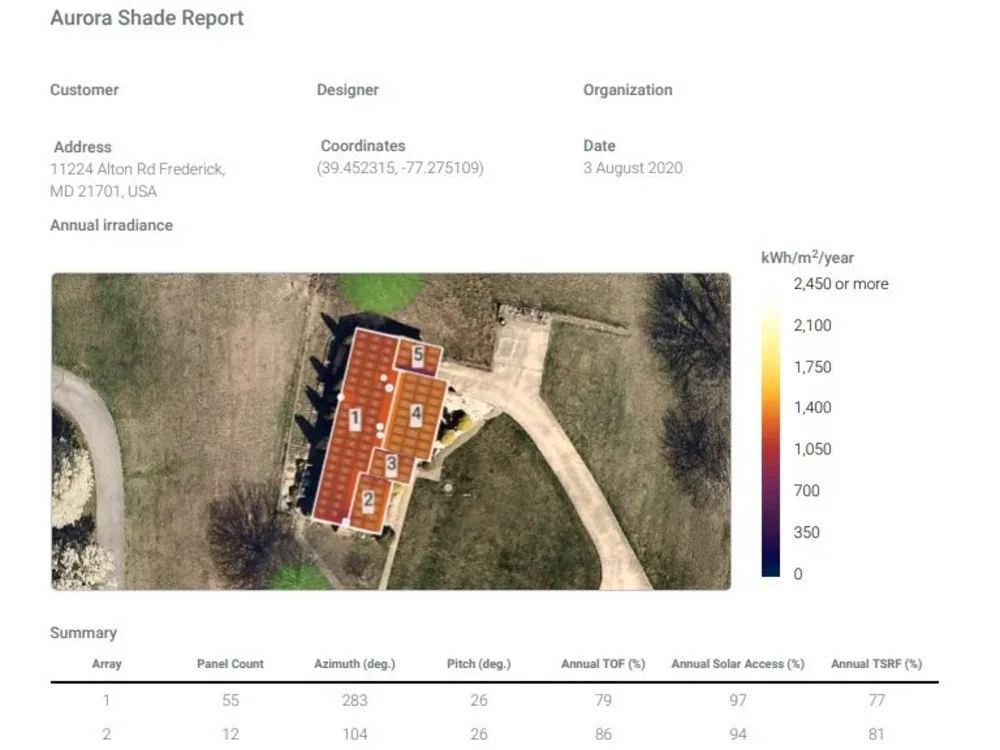This screenshot has height=750, width=1000.
Task: Select the kWh/m²/year legend label
Action: [x=806, y=257]
